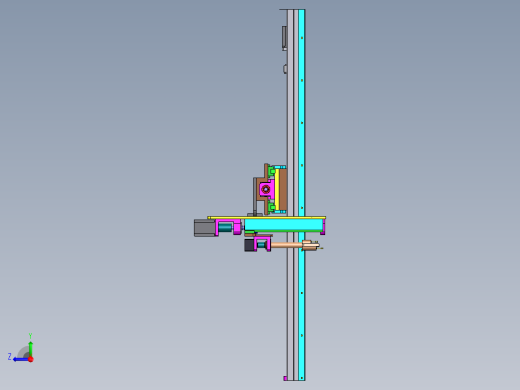This screenshot has height=390, width=520.
Task: Pick the brown vertical plate beside the column
Action: click(283, 189)
